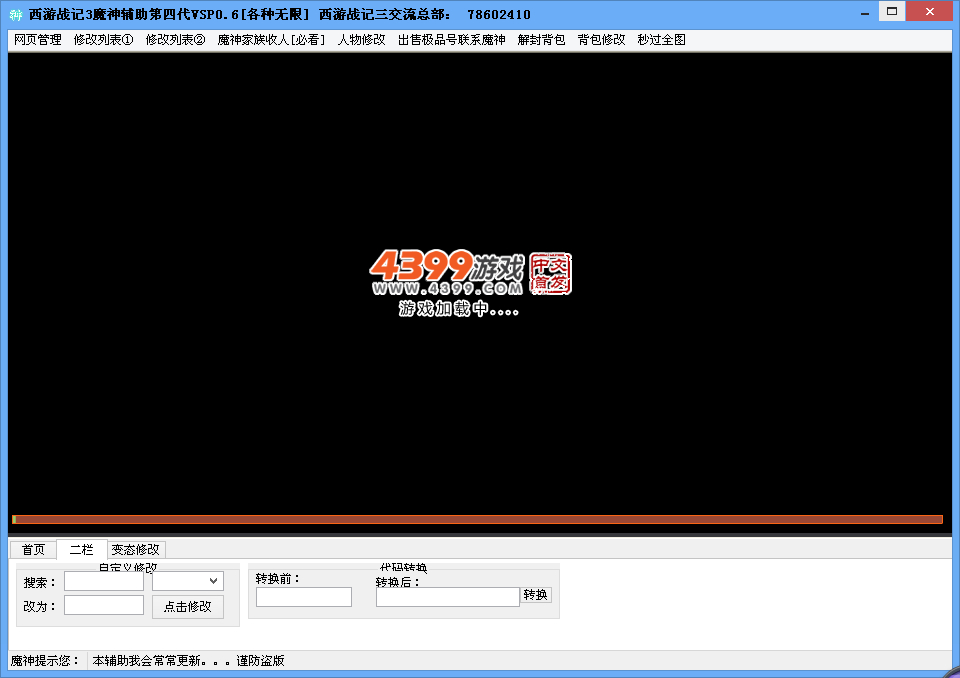Screen dimensions: 960x678
Task: Close the window with the red X
Action: pos(928,11)
